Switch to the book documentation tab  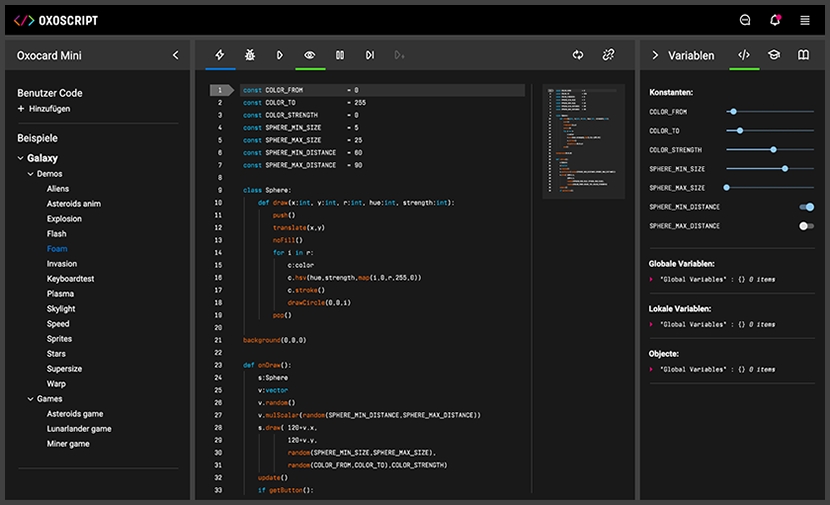pyautogui.click(x=803, y=55)
